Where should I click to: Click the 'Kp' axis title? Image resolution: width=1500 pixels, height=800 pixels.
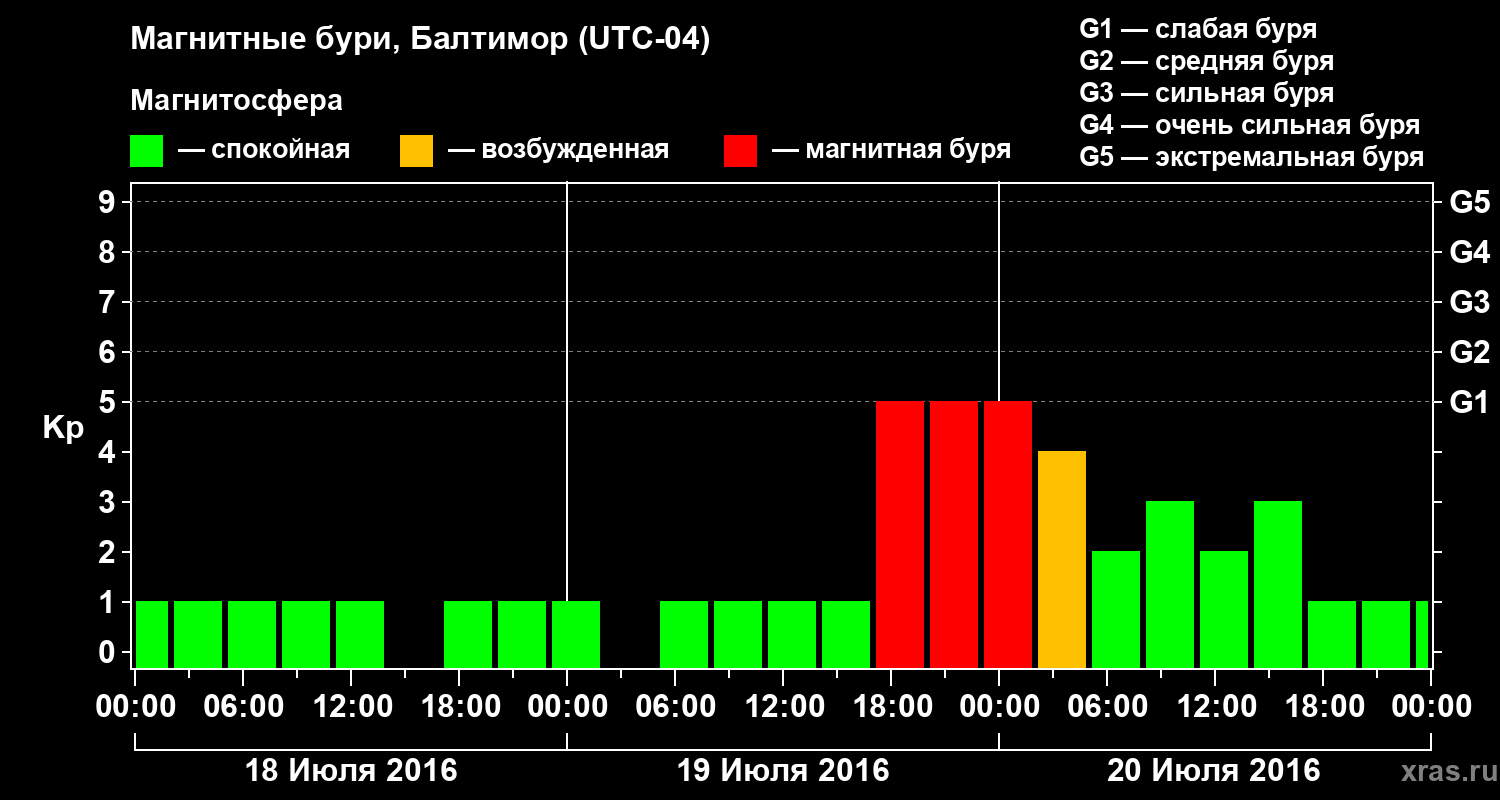coord(64,428)
